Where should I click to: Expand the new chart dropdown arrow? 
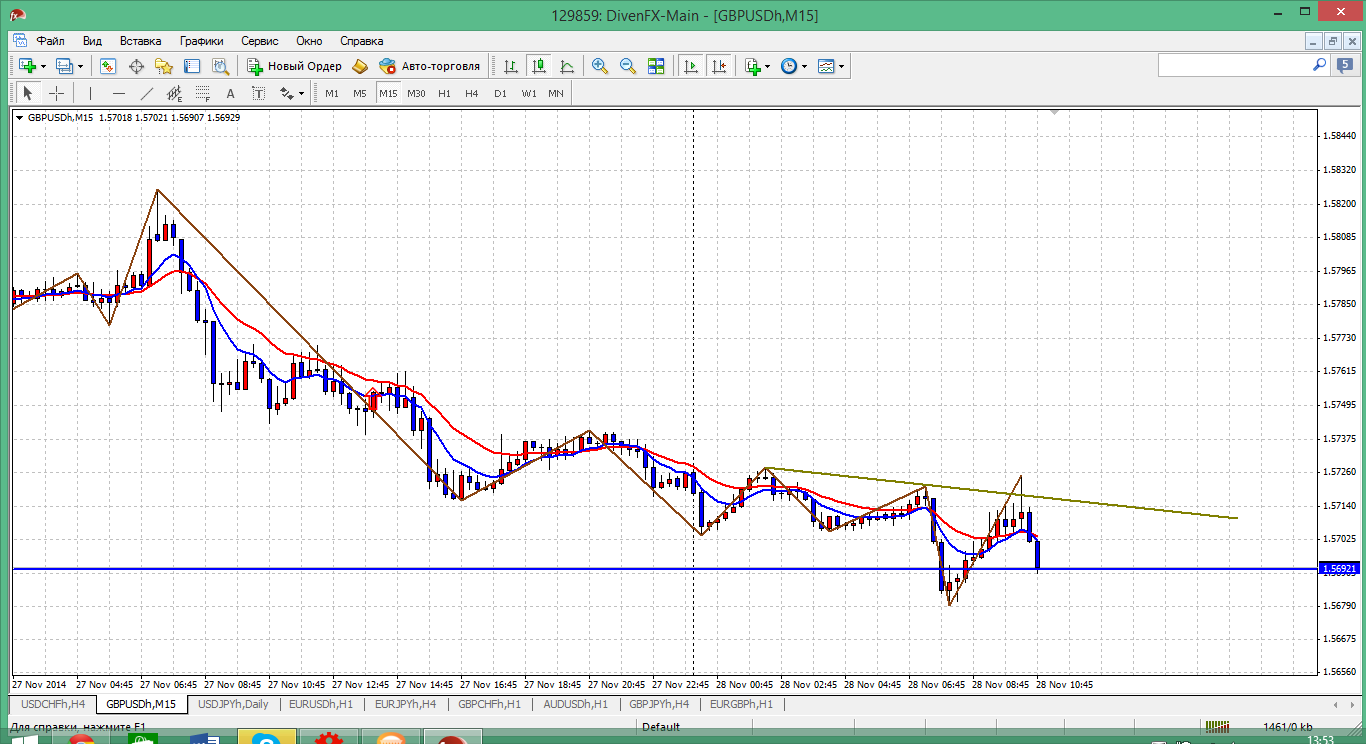(x=45, y=66)
